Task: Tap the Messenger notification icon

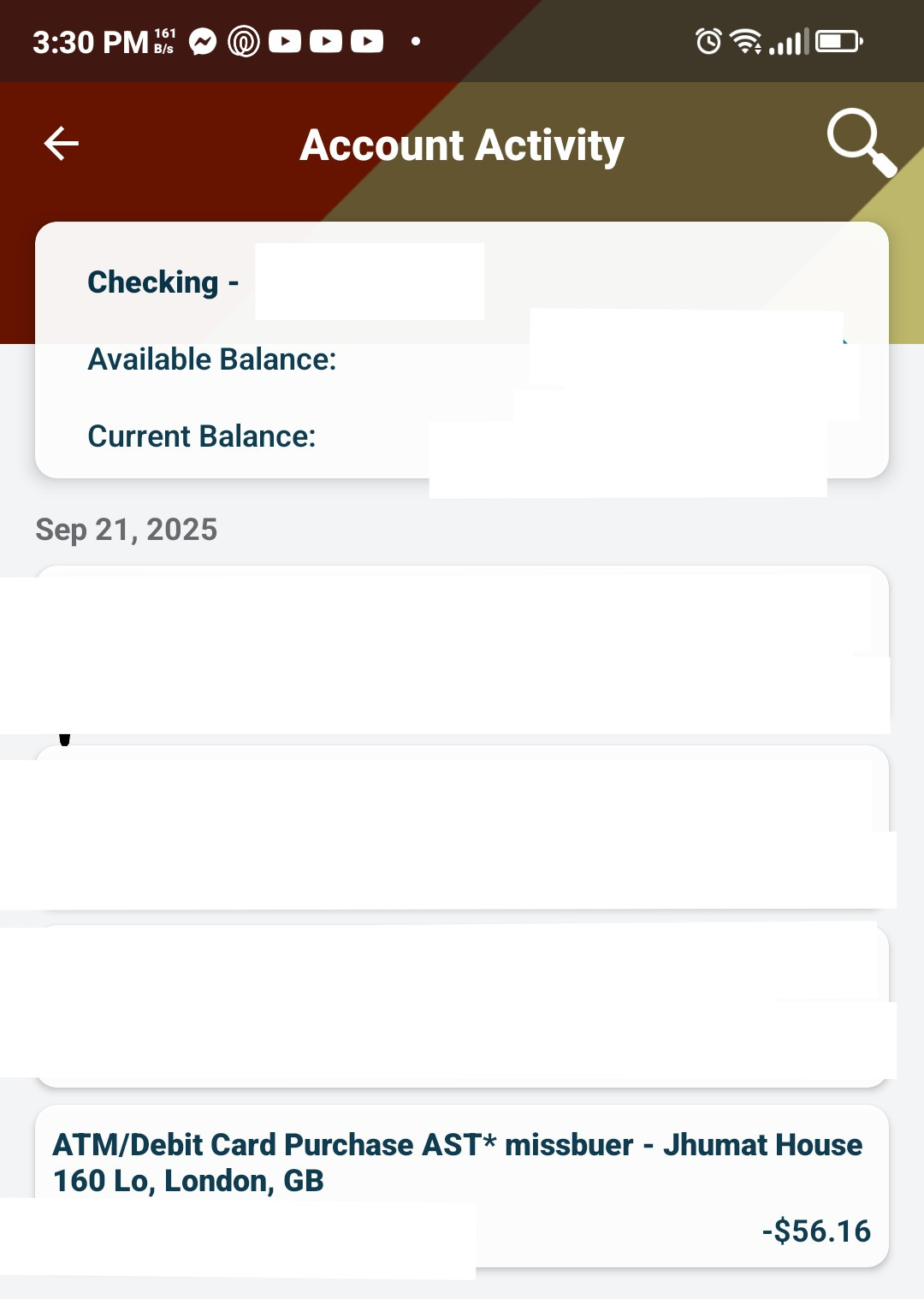Action: [x=203, y=41]
